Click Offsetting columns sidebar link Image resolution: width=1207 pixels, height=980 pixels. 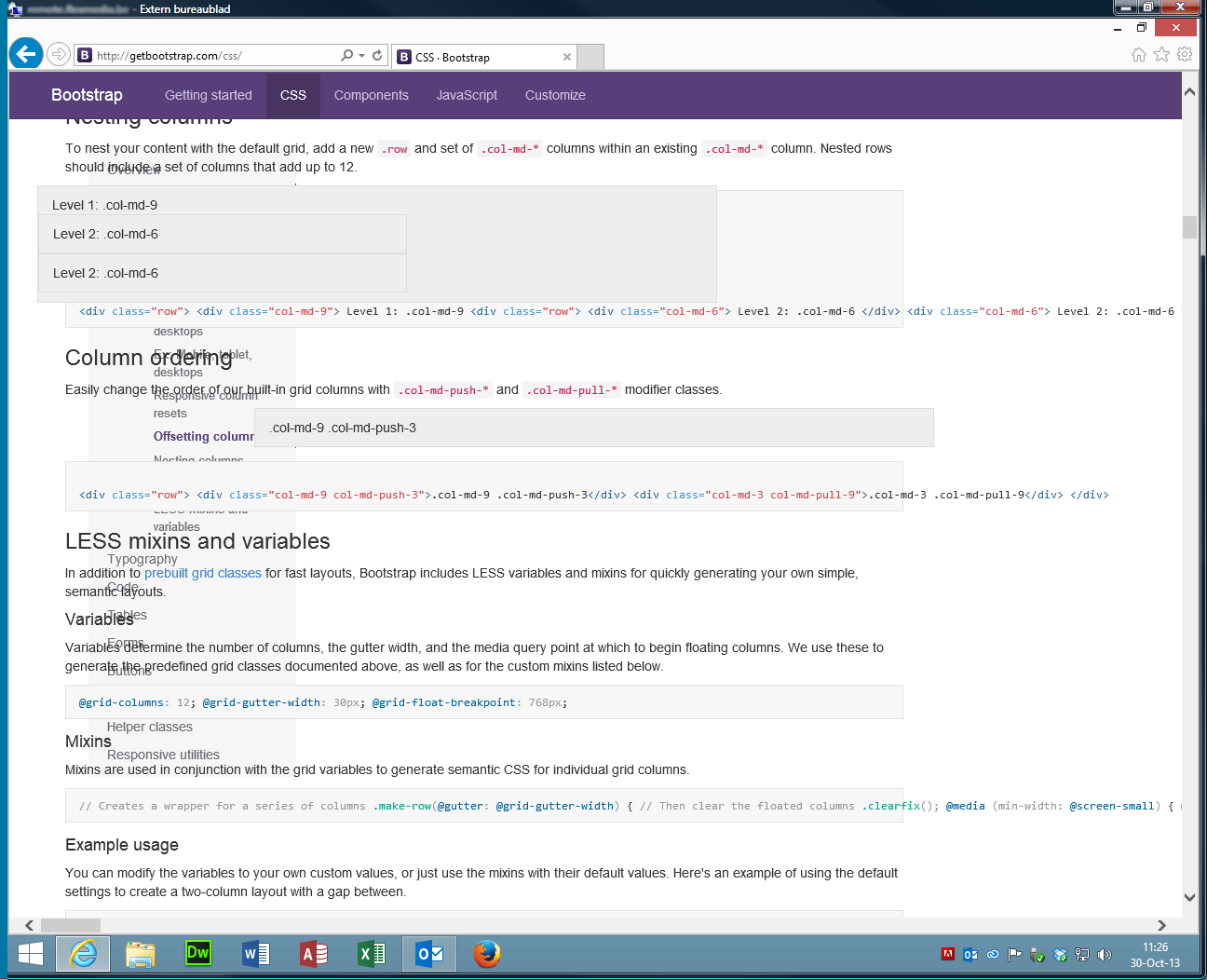coord(204,436)
